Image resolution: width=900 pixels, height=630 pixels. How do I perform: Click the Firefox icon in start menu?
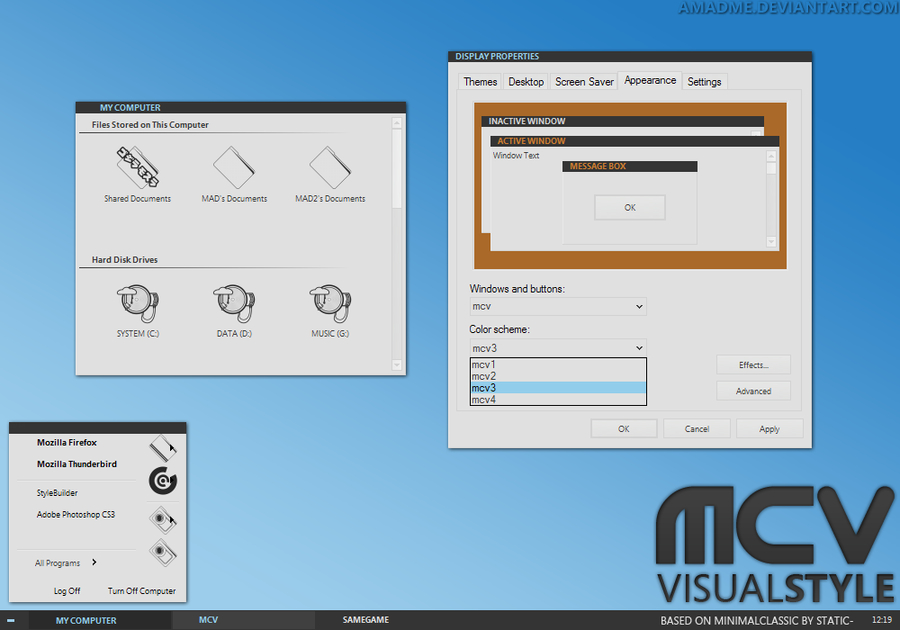(x=163, y=448)
